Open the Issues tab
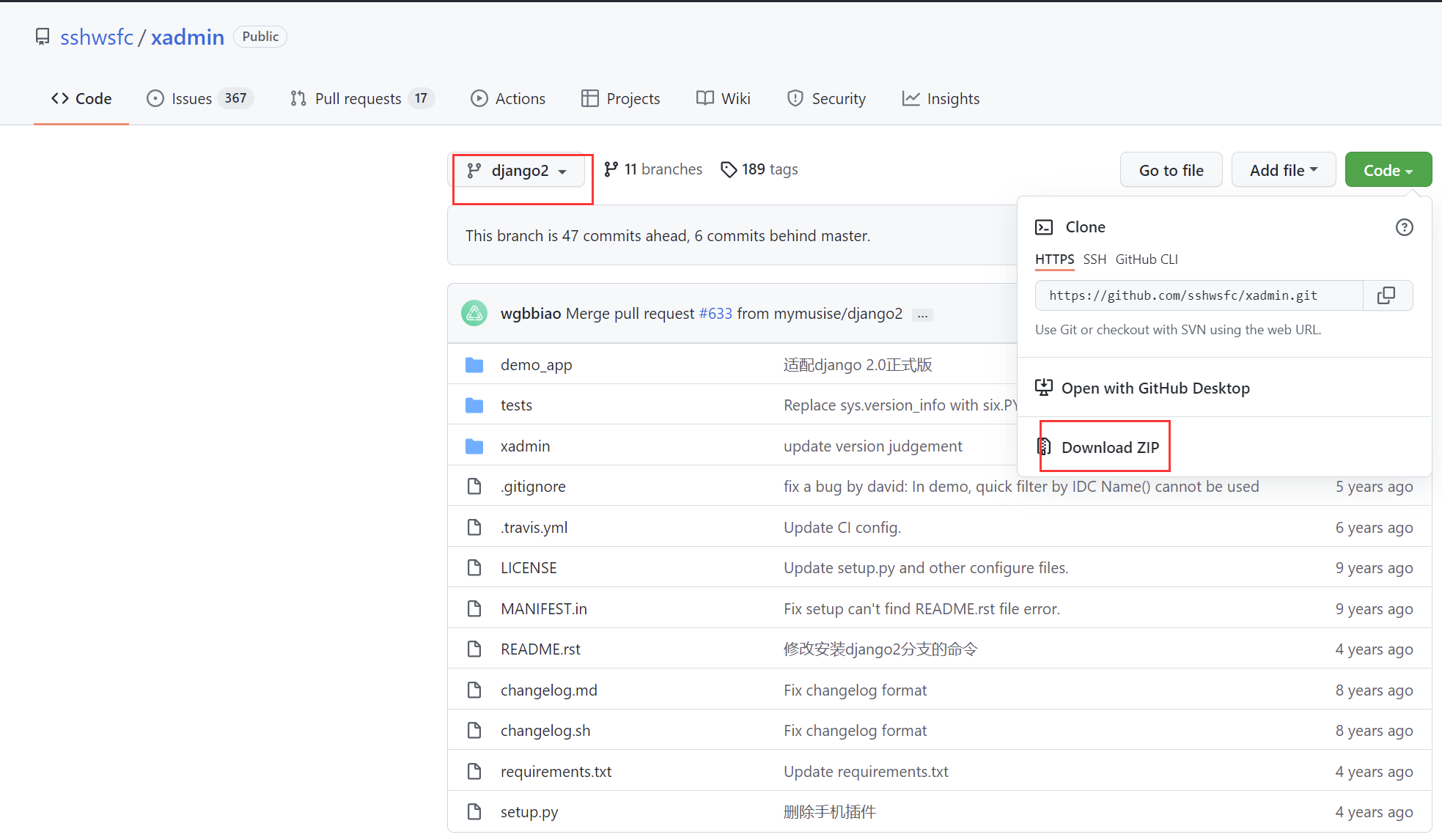 (x=199, y=98)
